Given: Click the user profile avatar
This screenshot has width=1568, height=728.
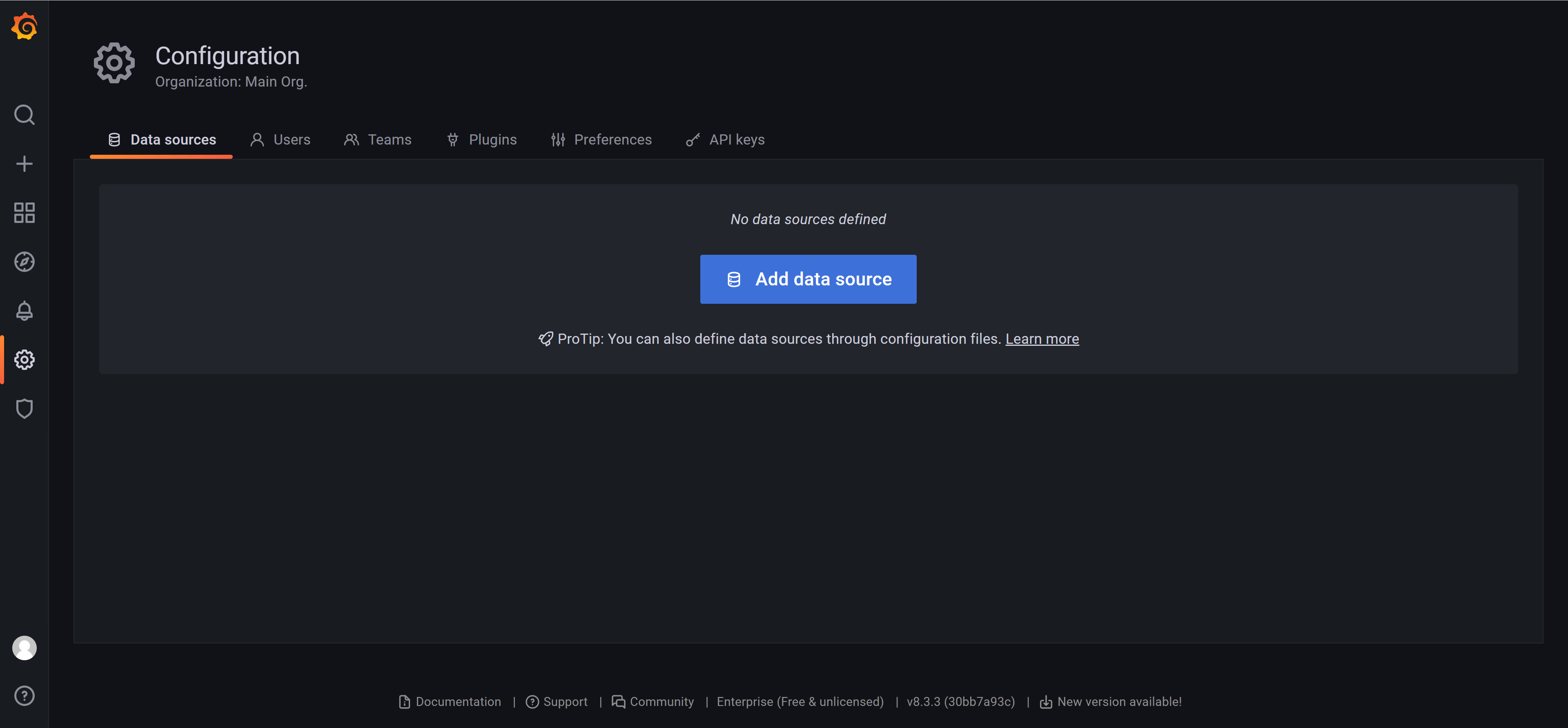Looking at the screenshot, I should pos(24,648).
